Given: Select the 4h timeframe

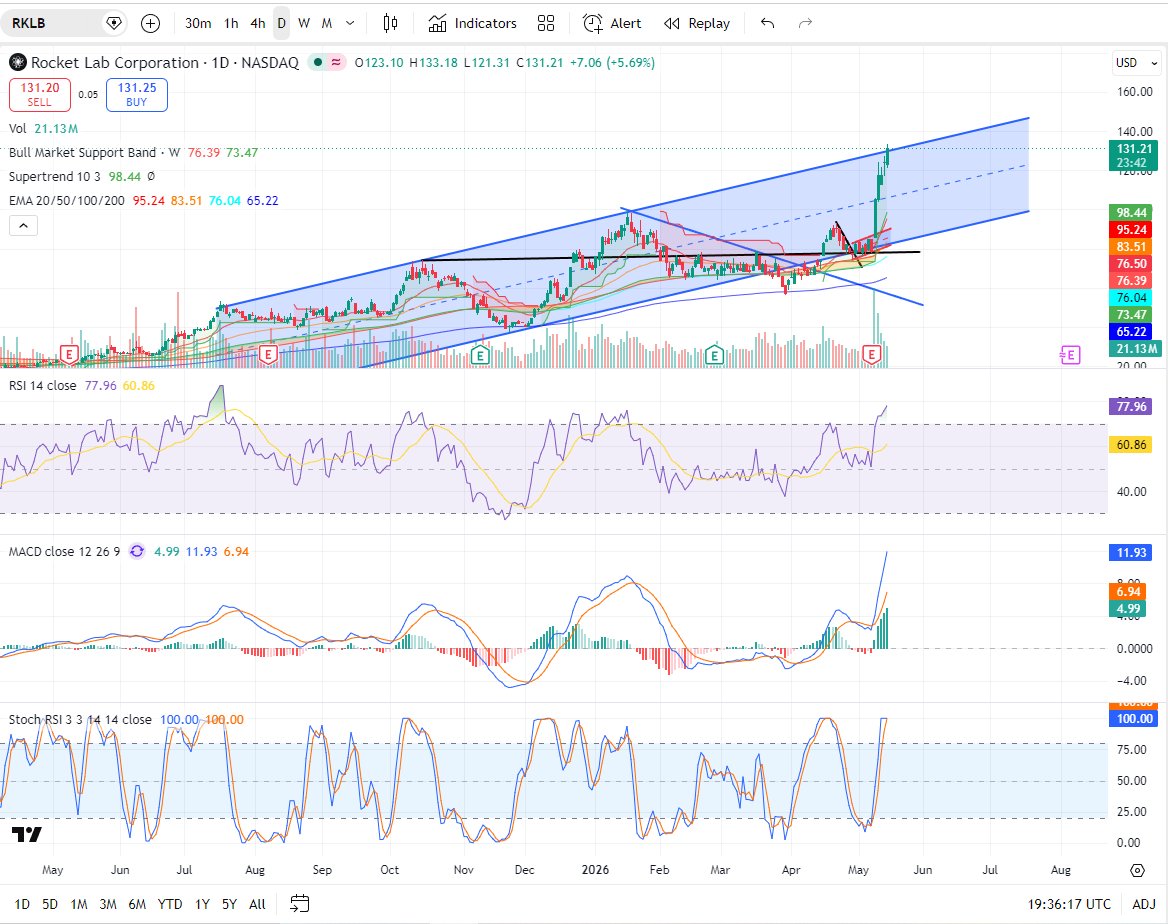Looking at the screenshot, I should click(x=258, y=23).
